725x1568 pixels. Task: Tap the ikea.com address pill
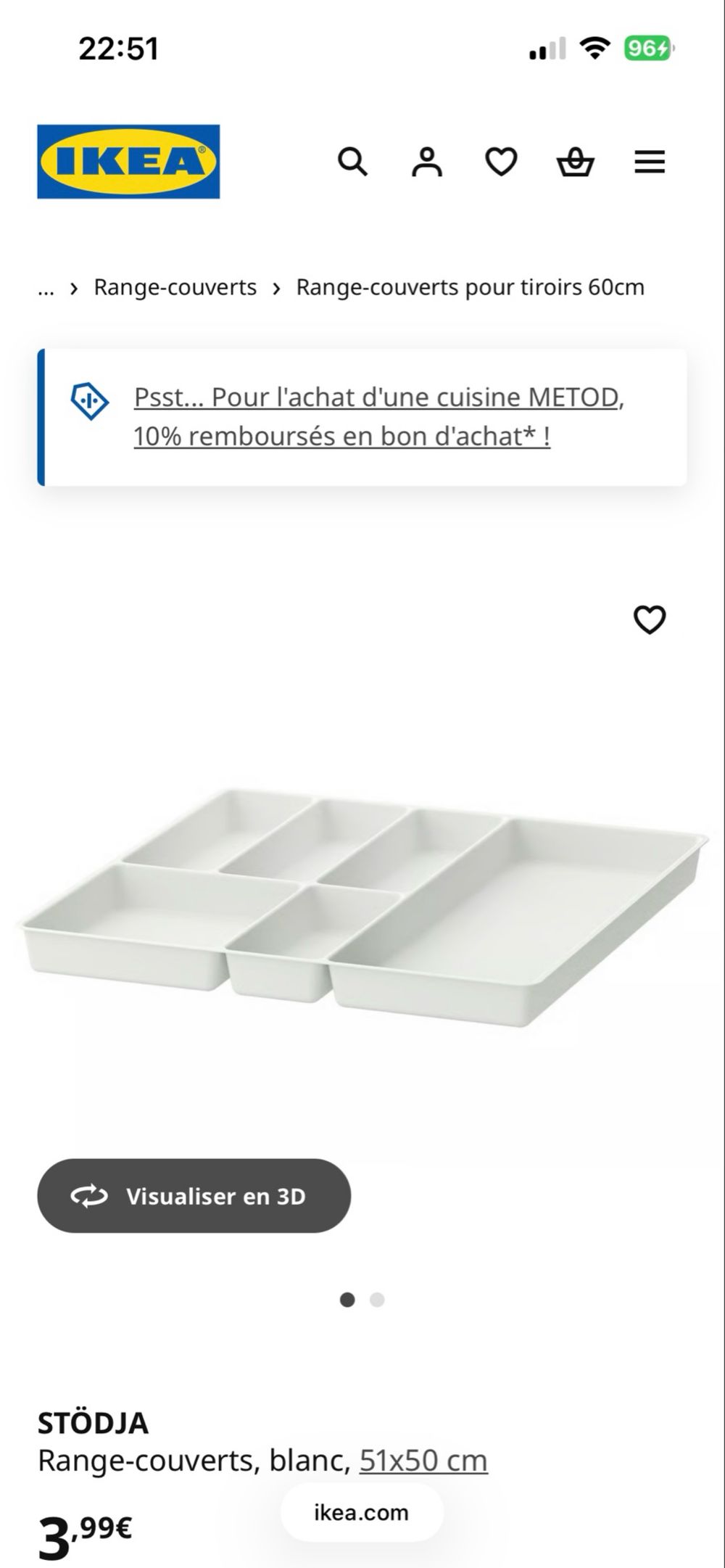(x=361, y=1513)
